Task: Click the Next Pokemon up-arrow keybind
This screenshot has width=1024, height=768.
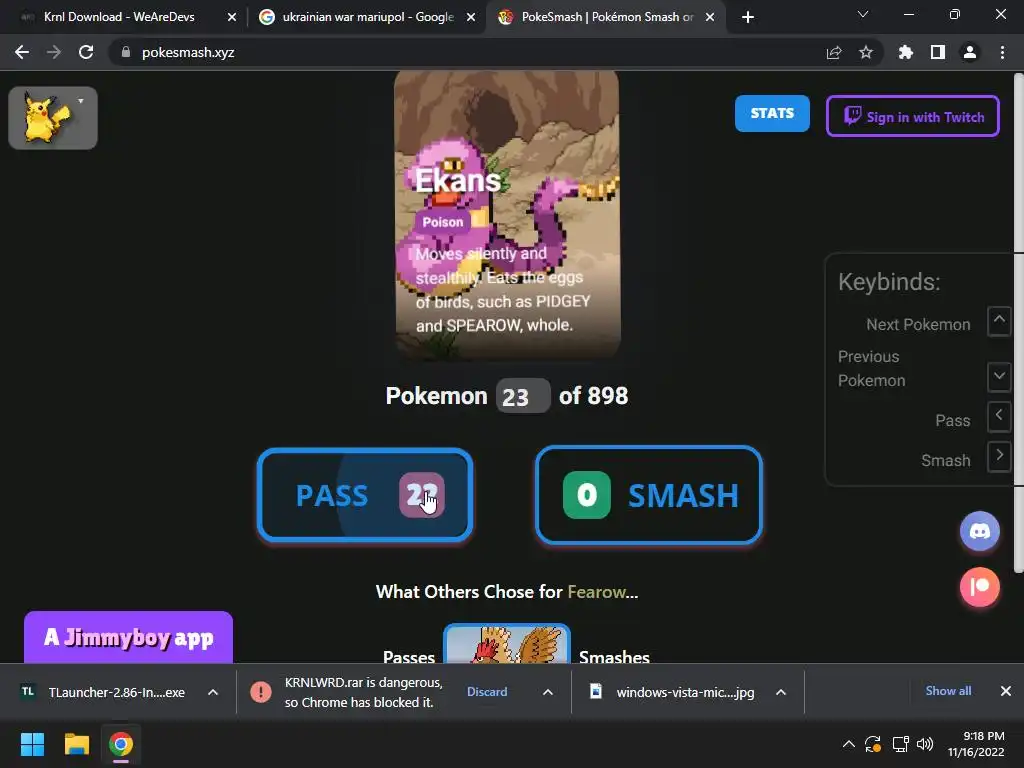Action: coord(999,321)
